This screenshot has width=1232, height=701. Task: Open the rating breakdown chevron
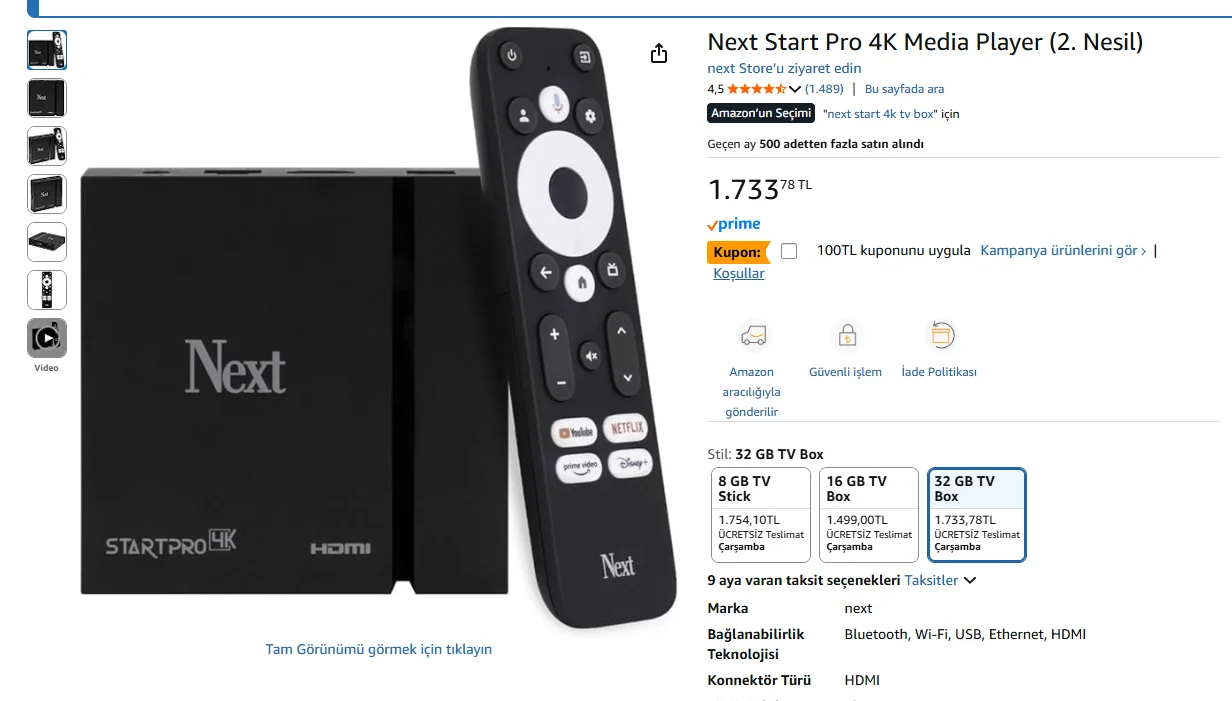(x=796, y=89)
